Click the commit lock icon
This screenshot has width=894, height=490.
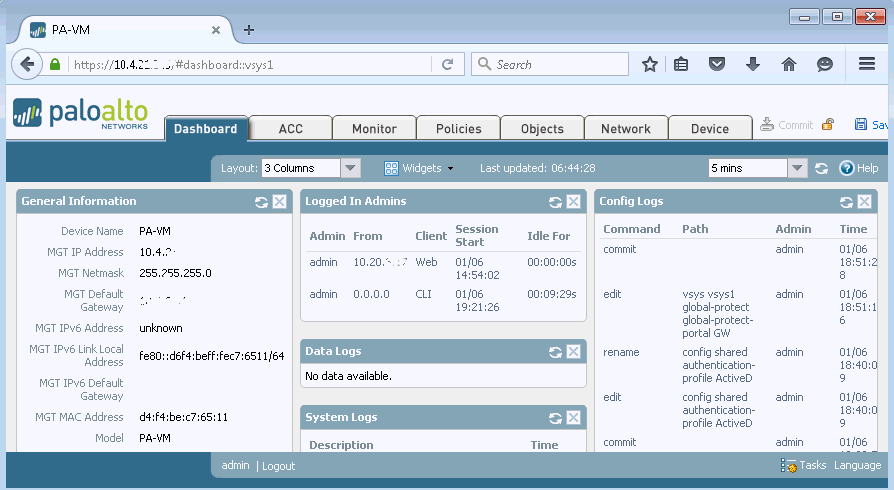tap(828, 125)
